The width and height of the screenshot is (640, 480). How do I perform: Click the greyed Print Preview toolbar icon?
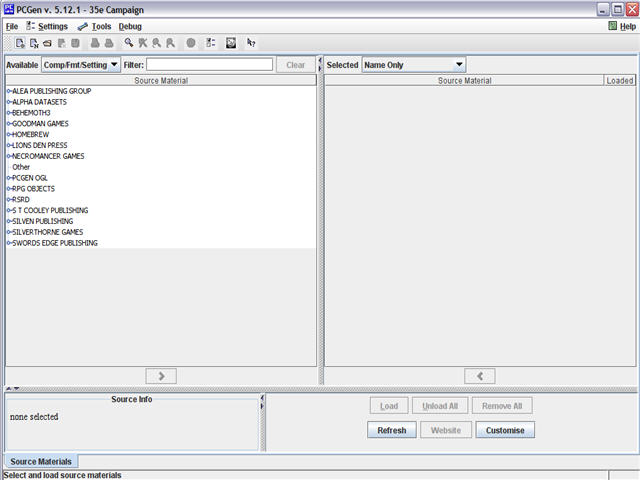(x=95, y=43)
